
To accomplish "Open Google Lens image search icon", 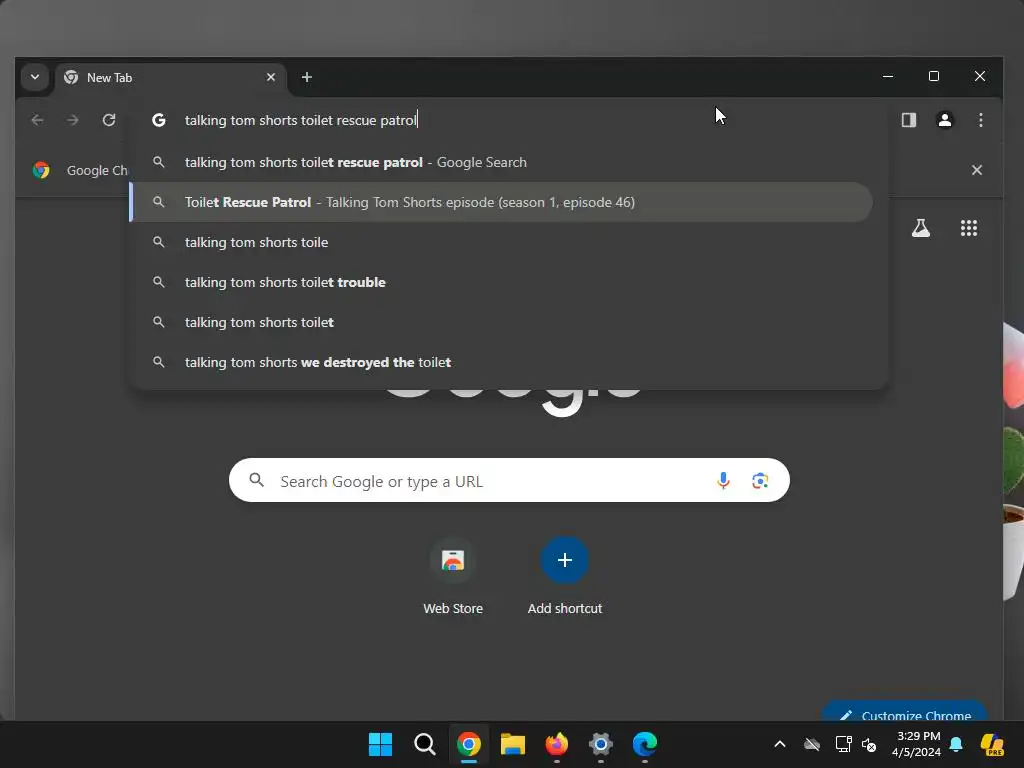I will 760,481.
